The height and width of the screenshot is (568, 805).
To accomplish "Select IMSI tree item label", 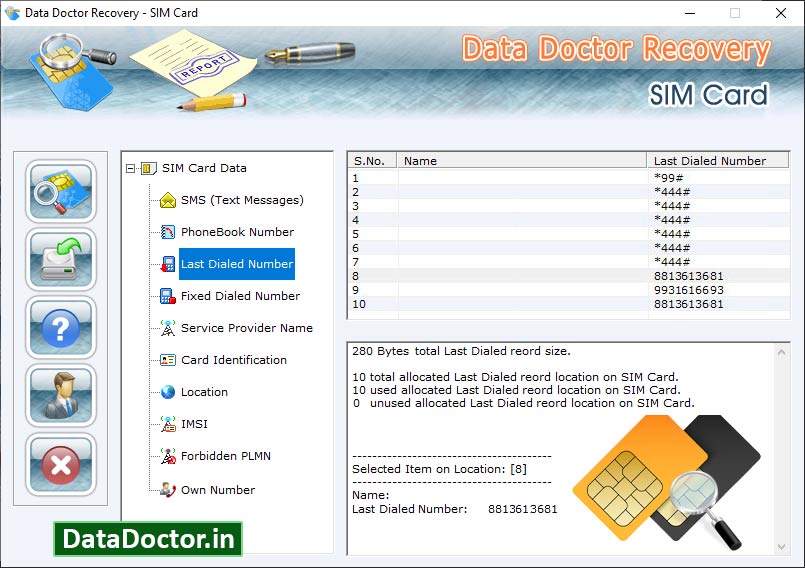I will point(194,424).
